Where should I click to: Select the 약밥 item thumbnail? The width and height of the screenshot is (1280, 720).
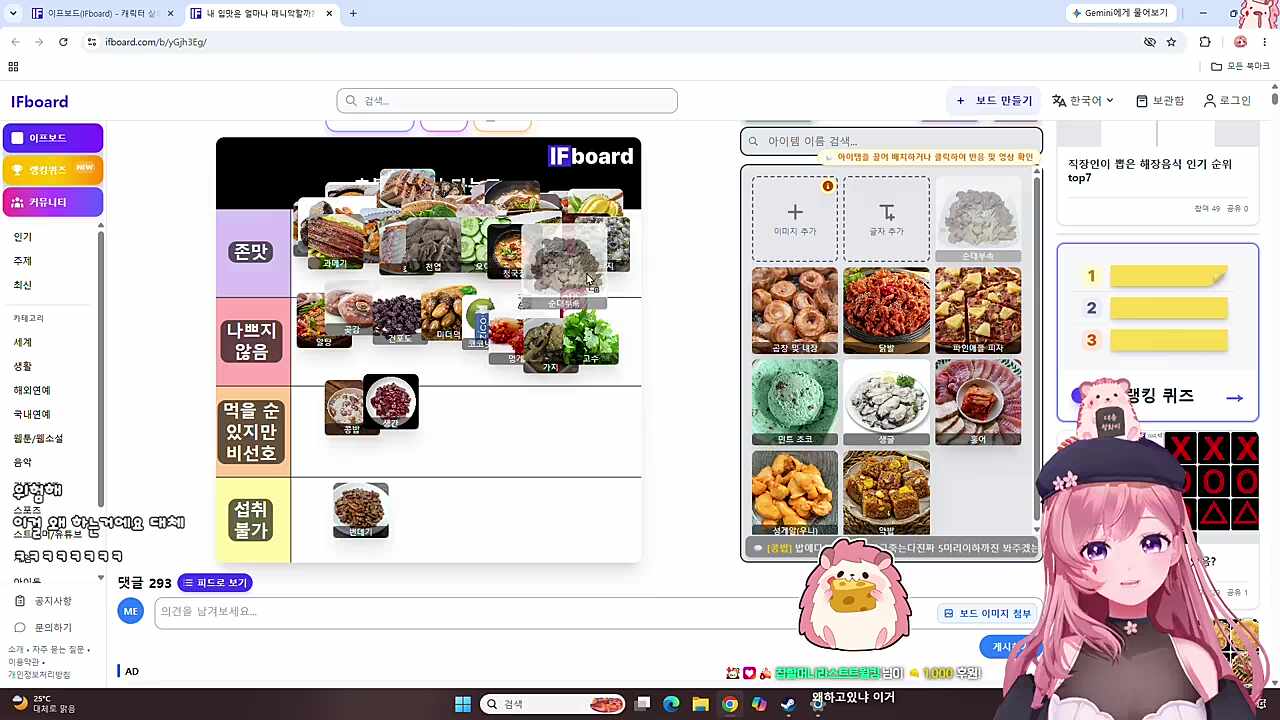pos(886,493)
